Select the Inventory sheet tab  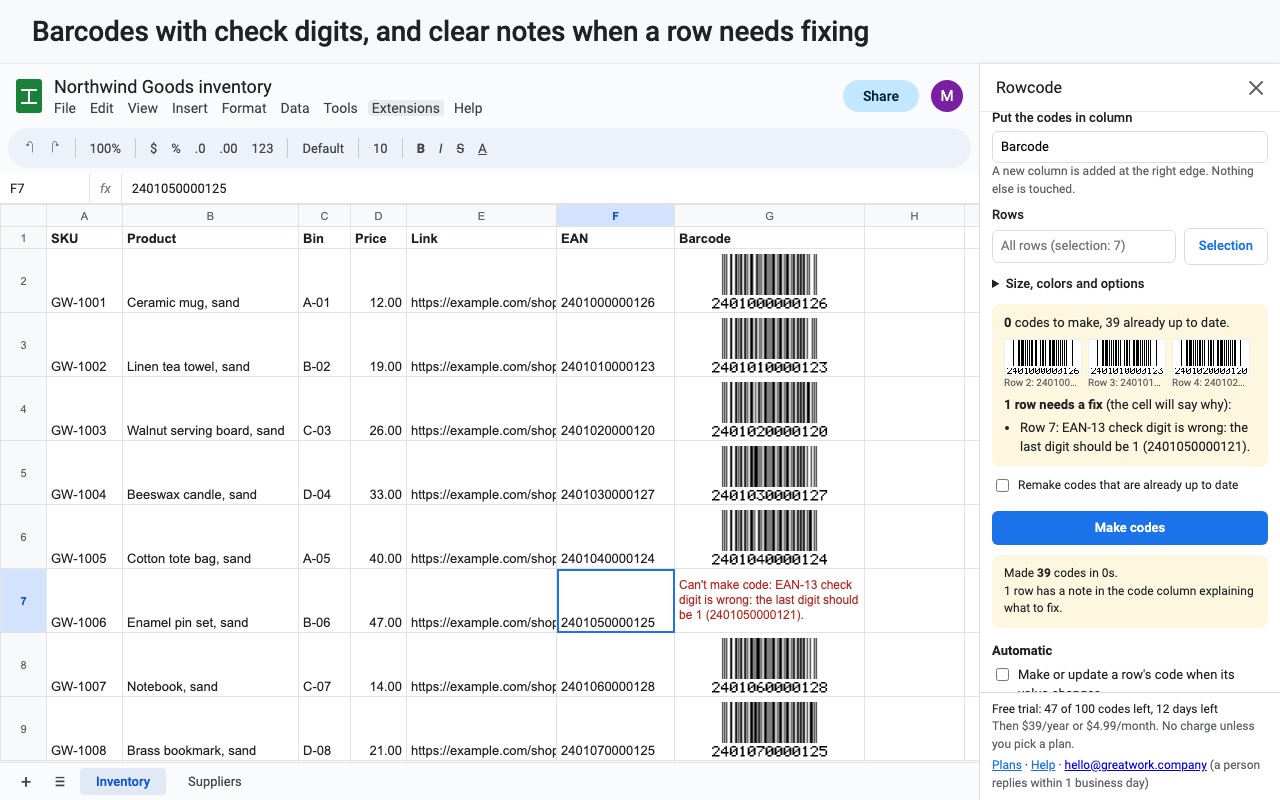pos(123,782)
